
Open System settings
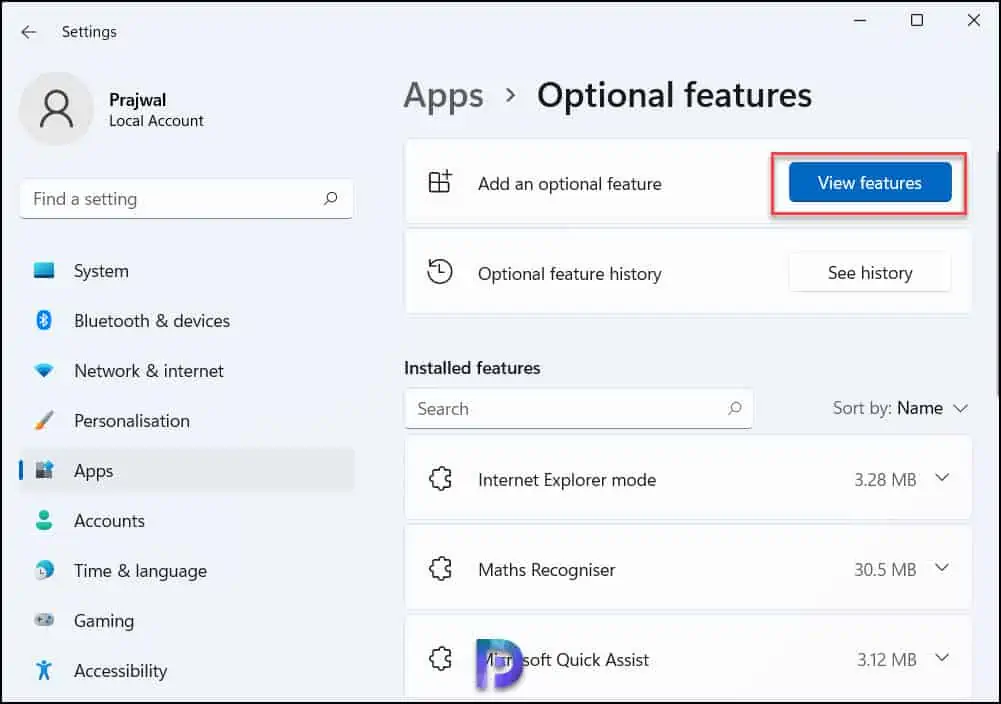[186, 271]
